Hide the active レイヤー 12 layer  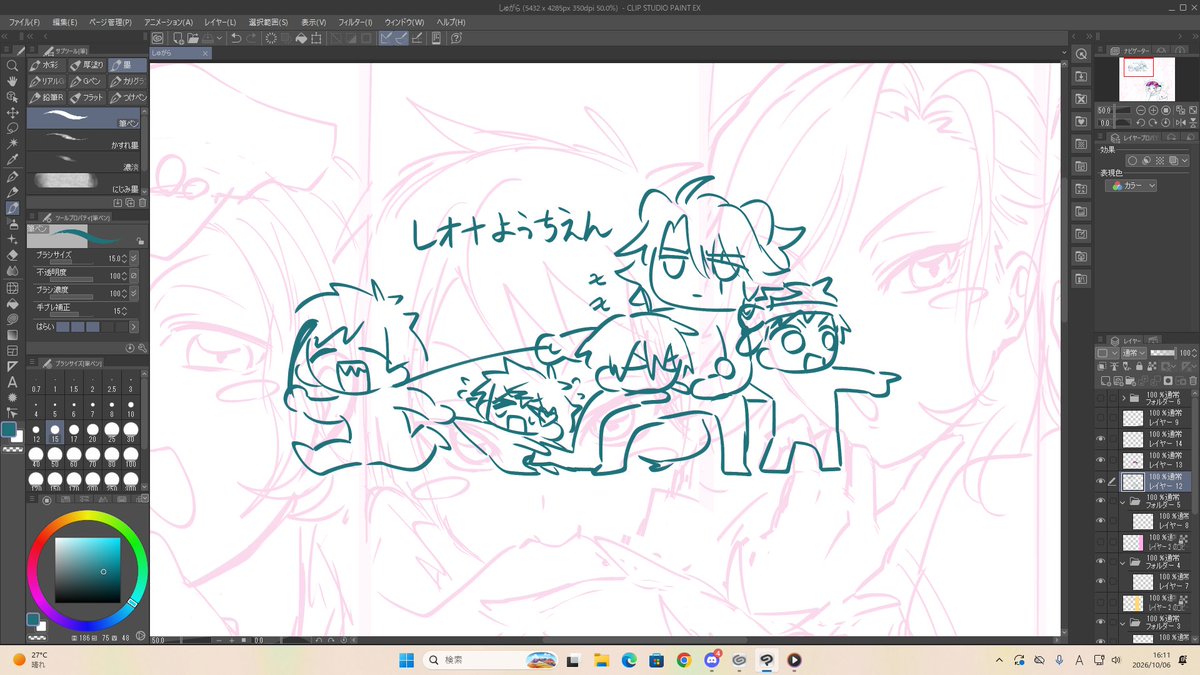1101,481
